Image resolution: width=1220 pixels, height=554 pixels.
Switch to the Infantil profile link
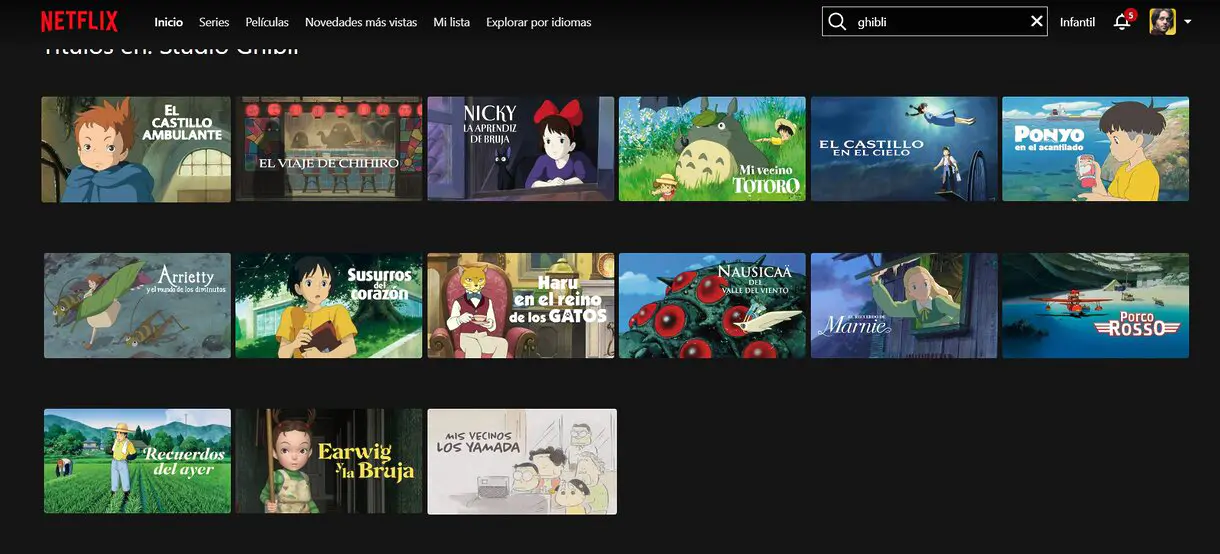coord(1077,22)
